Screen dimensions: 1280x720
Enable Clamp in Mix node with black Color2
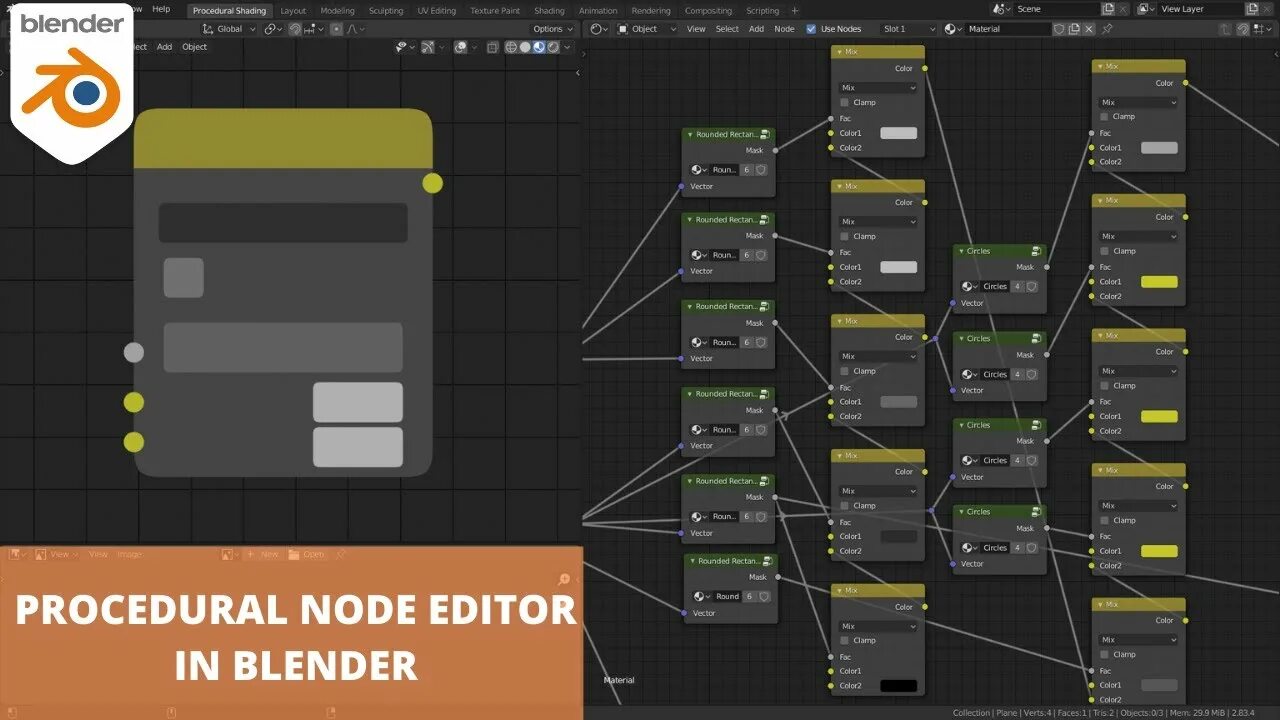pyautogui.click(x=845, y=640)
